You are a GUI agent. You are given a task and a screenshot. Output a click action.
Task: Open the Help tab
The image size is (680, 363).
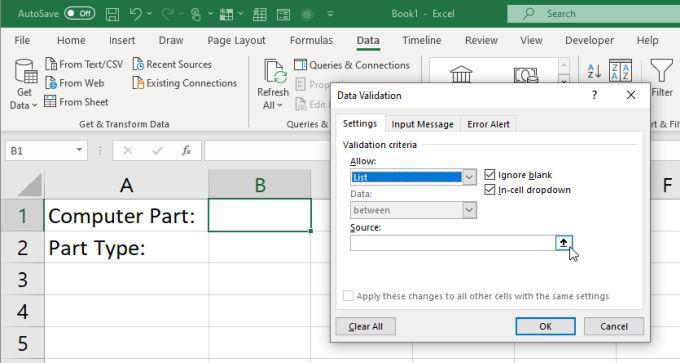(647, 40)
